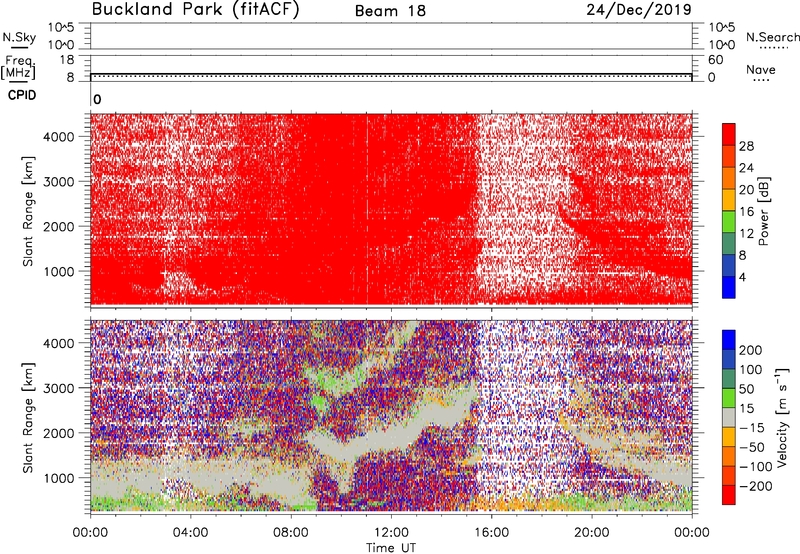Click the '16:00' time tick label
The image size is (800, 554).
pos(491,533)
